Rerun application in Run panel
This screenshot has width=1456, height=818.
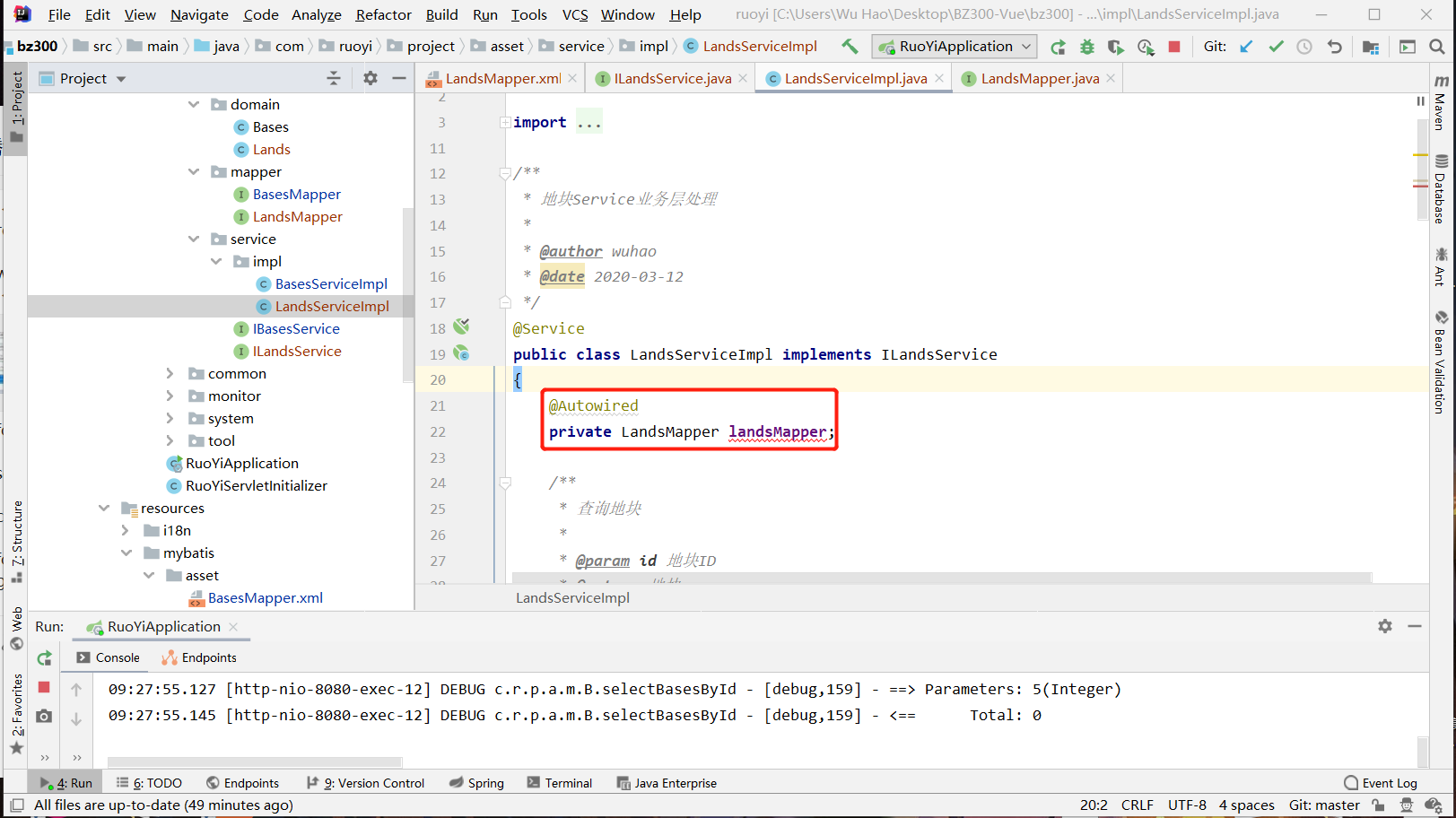coord(44,658)
